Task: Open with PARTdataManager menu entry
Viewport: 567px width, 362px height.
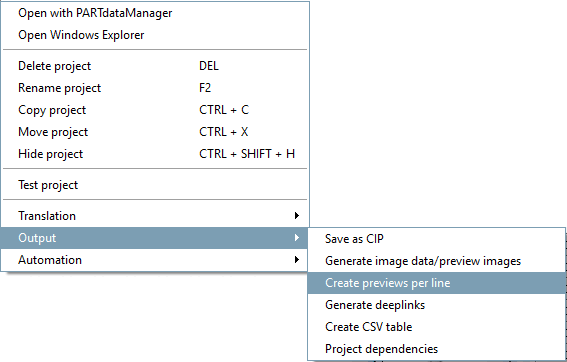Action: pos(155,13)
